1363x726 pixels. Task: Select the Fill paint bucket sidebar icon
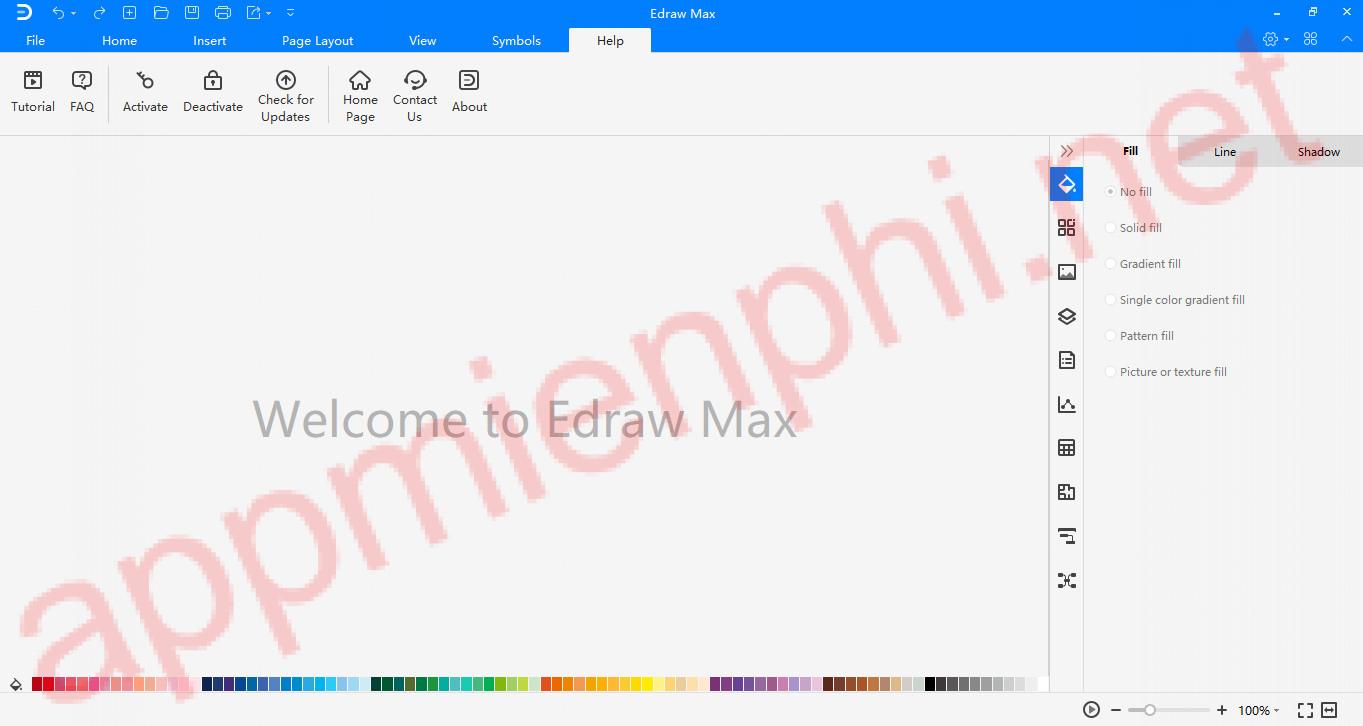coord(1066,184)
